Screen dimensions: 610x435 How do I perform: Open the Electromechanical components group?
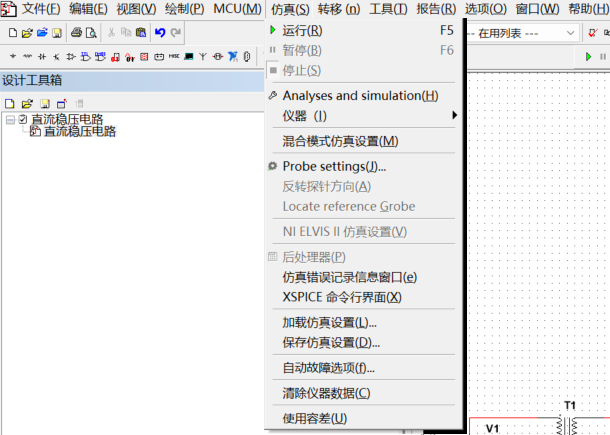[218, 57]
